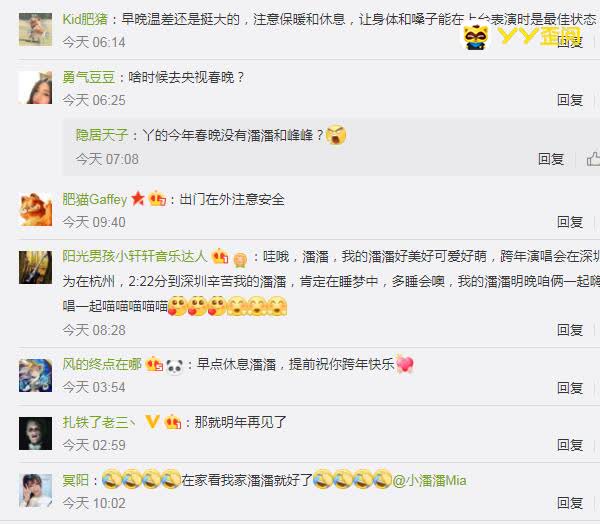Click the panda badge next to 风的终点在哪
Screen dimensions: 600x524
(x=174, y=366)
